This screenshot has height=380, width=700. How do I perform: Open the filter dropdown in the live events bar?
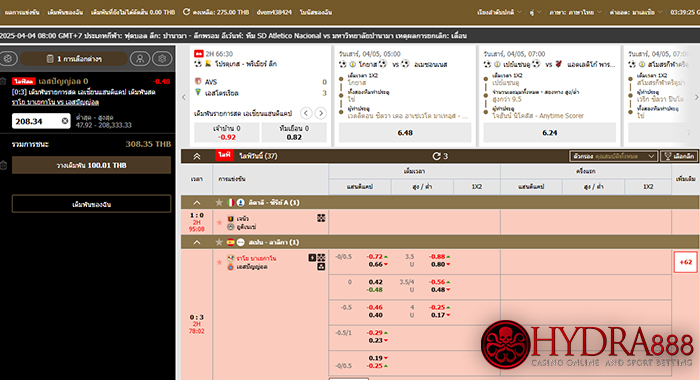613,156
